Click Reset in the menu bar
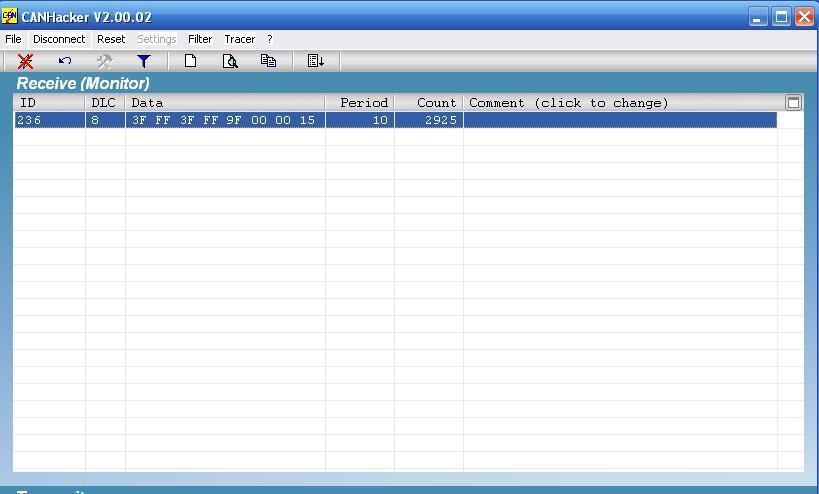The height and width of the screenshot is (494, 819). [111, 39]
